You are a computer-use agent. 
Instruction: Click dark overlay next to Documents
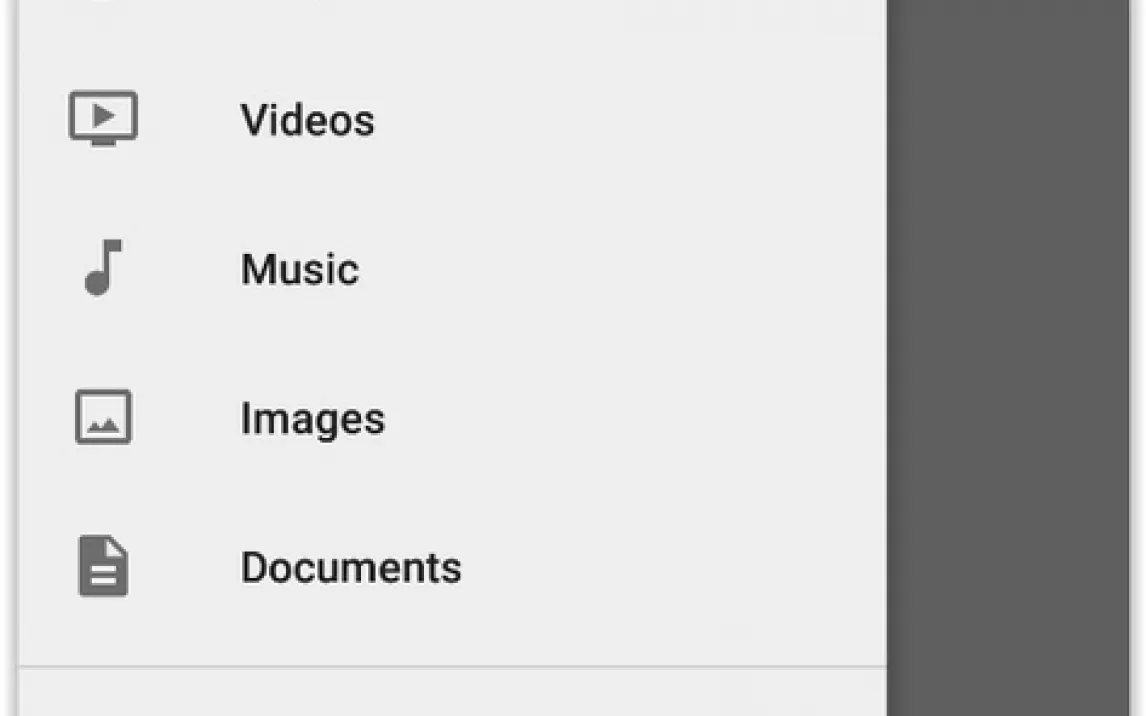point(1009,568)
